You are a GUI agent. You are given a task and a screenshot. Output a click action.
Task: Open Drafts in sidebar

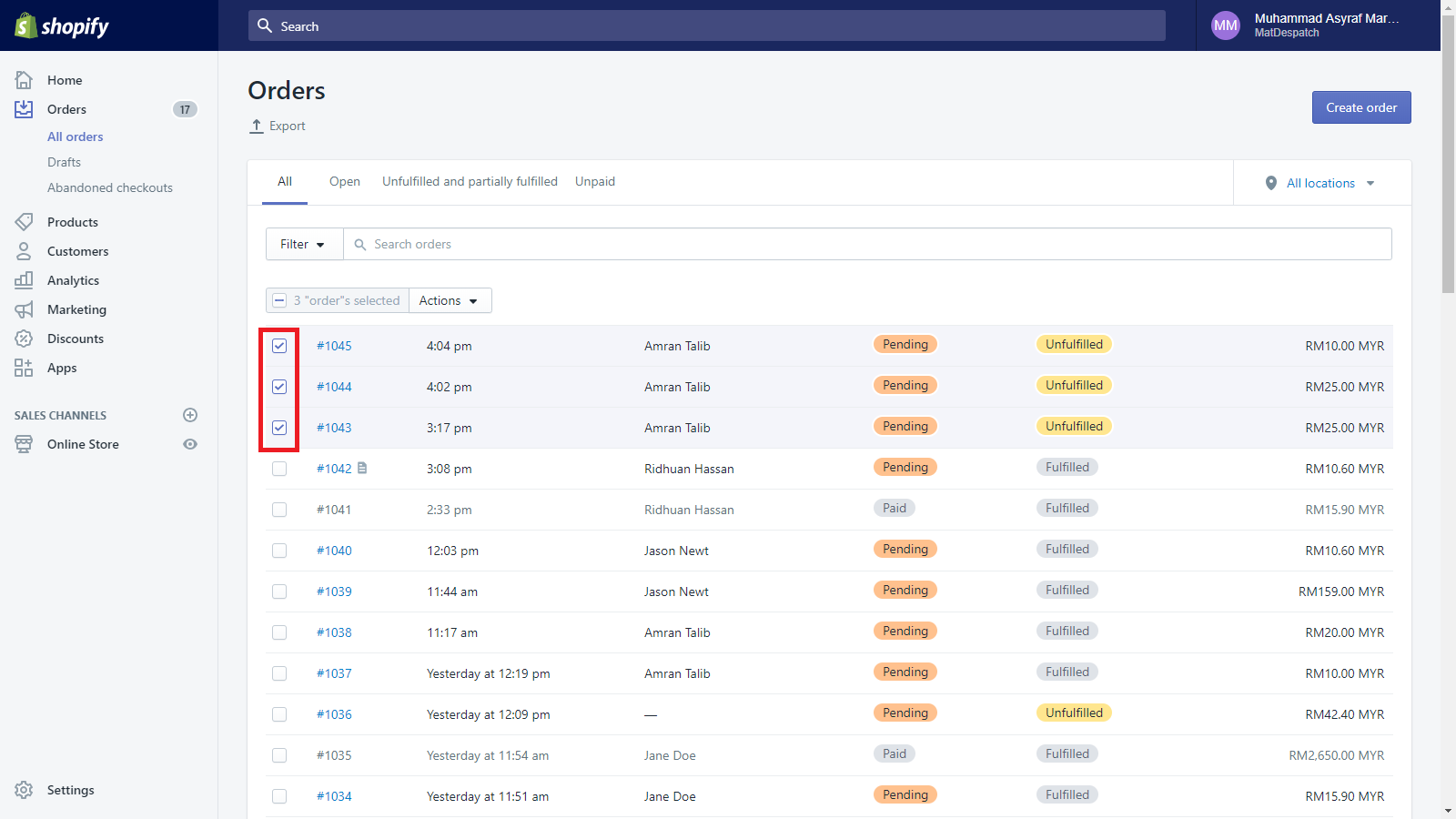(64, 162)
